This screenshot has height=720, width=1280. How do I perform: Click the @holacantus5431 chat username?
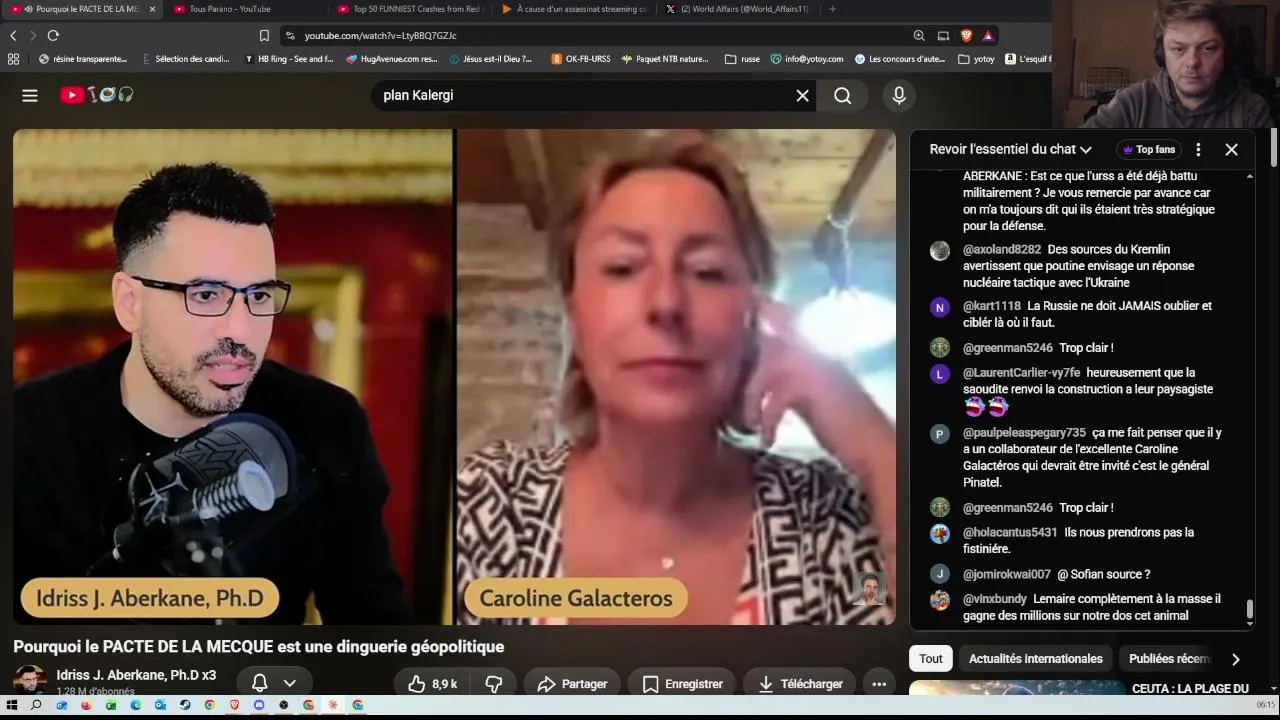[x=1010, y=533]
